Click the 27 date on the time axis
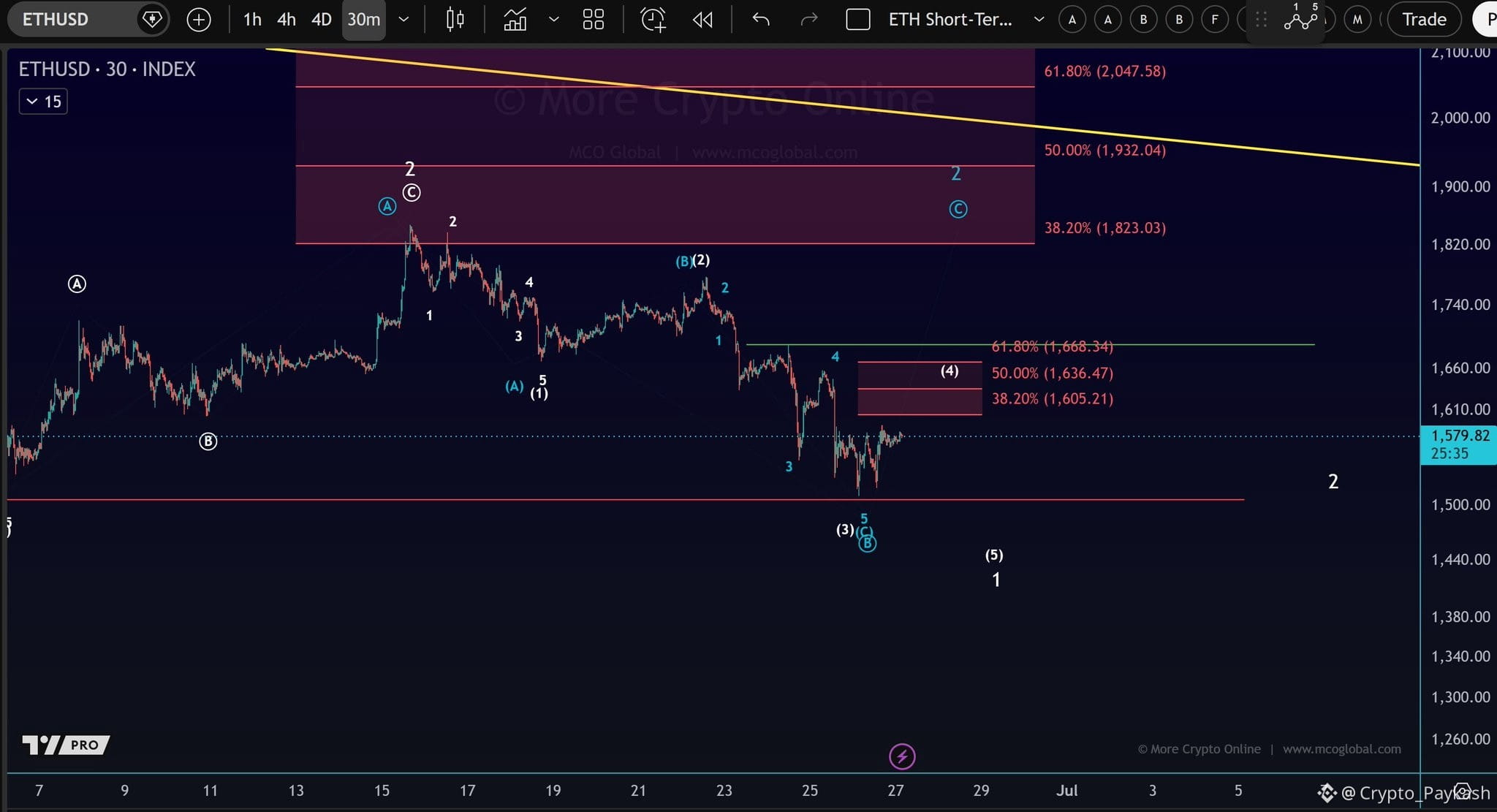The height and width of the screenshot is (812, 1497). (895, 790)
